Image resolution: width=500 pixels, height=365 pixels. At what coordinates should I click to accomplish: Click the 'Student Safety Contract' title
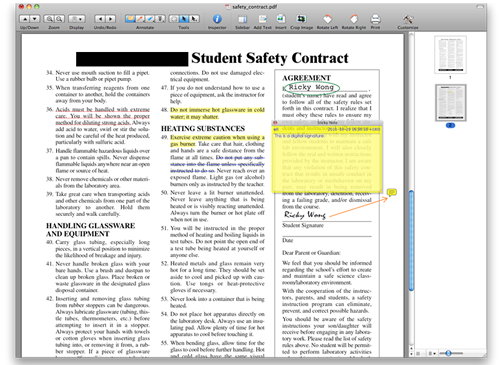tap(270, 58)
